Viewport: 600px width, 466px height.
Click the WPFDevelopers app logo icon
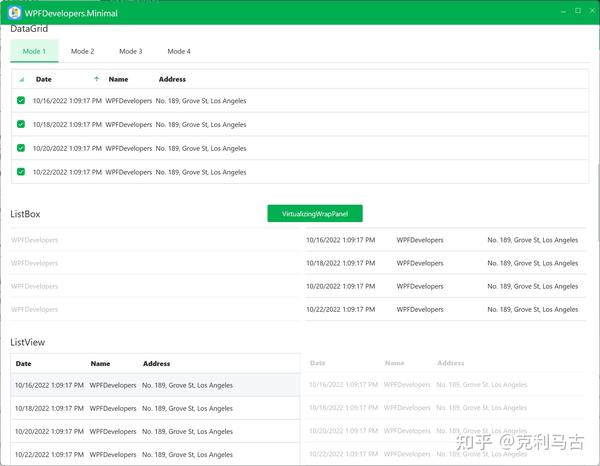[x=15, y=13]
